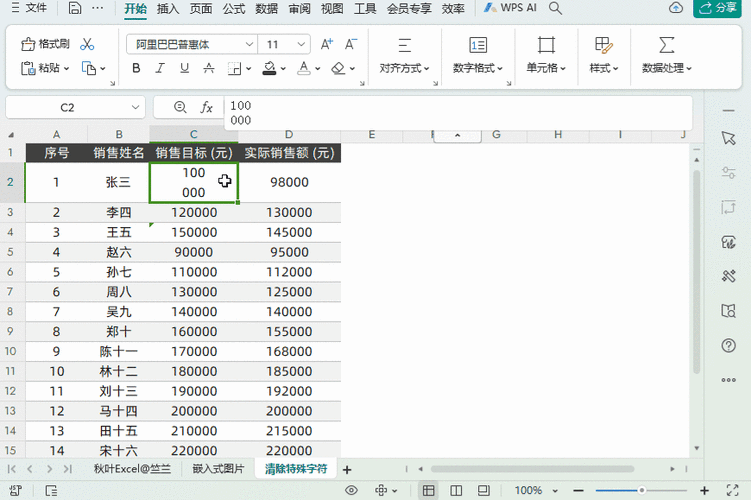Image resolution: width=751 pixels, height=500 pixels.
Task: Switch to the 插入 ribbon tab
Action: pyautogui.click(x=168, y=8)
